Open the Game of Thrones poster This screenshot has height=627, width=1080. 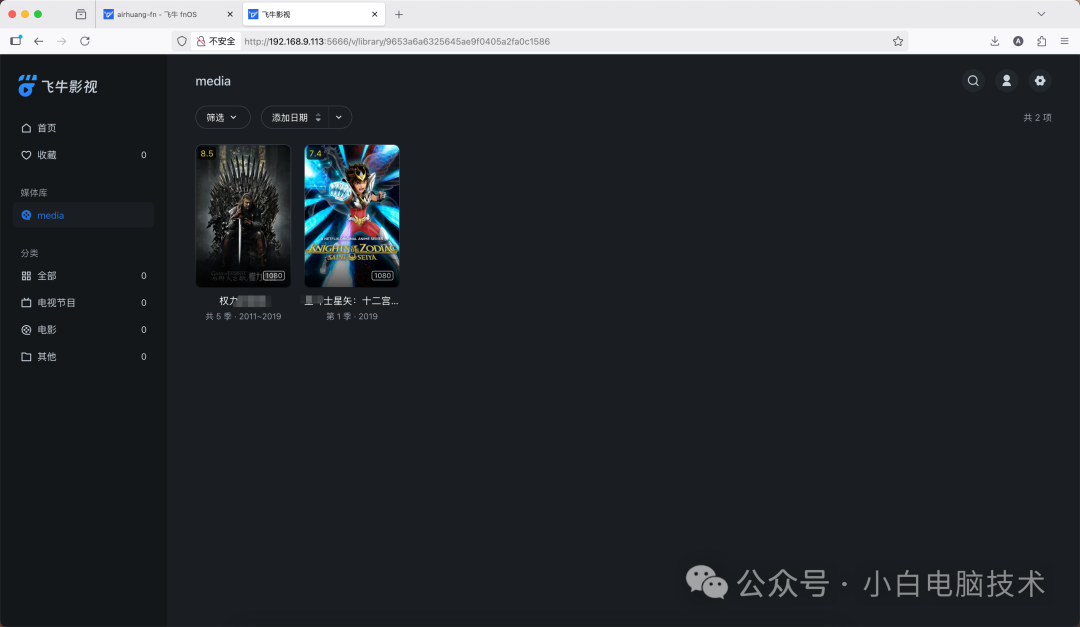point(243,216)
